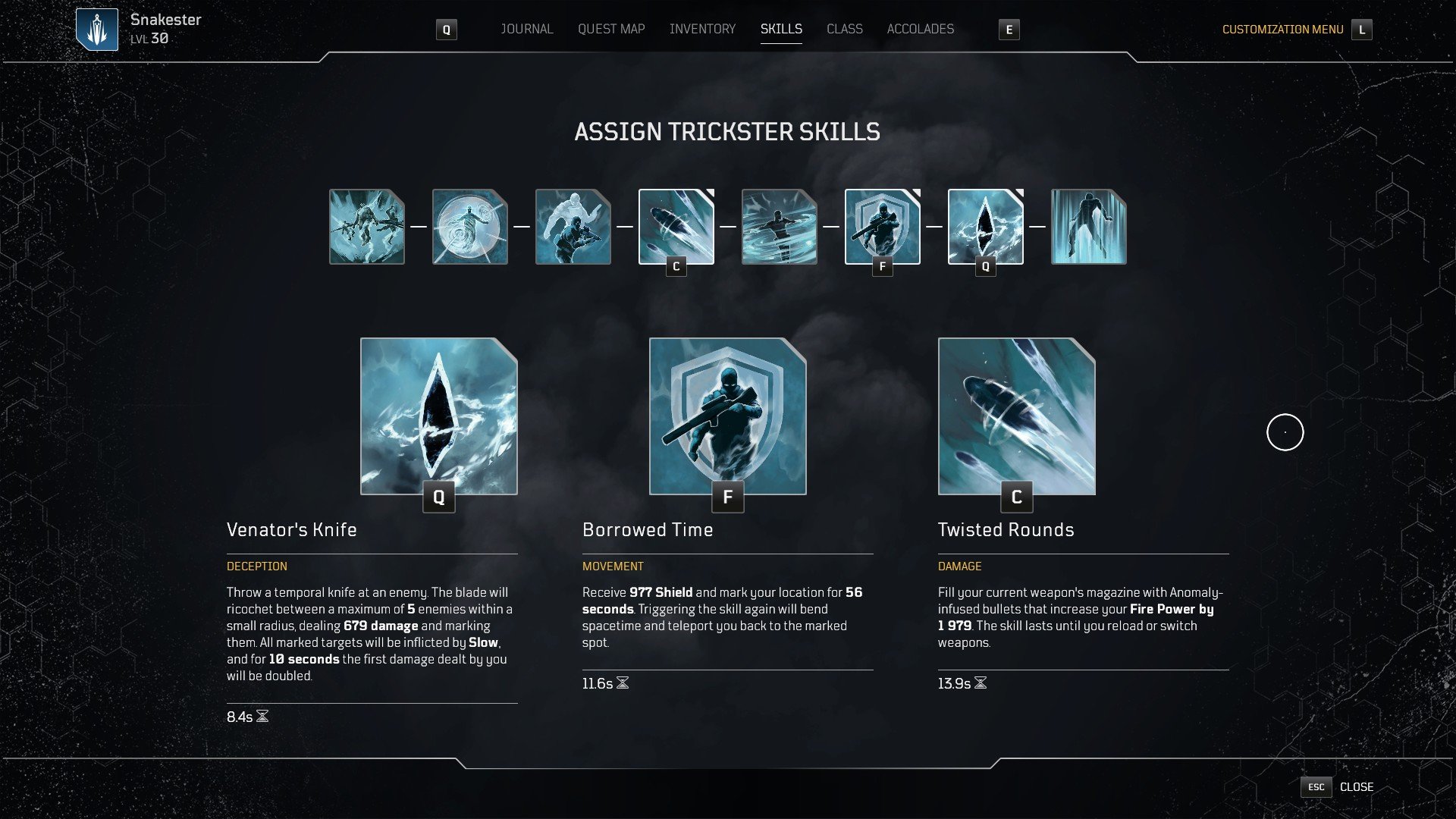This screenshot has height=819, width=1456.
Task: Select the first skill icon in the row
Action: (367, 227)
